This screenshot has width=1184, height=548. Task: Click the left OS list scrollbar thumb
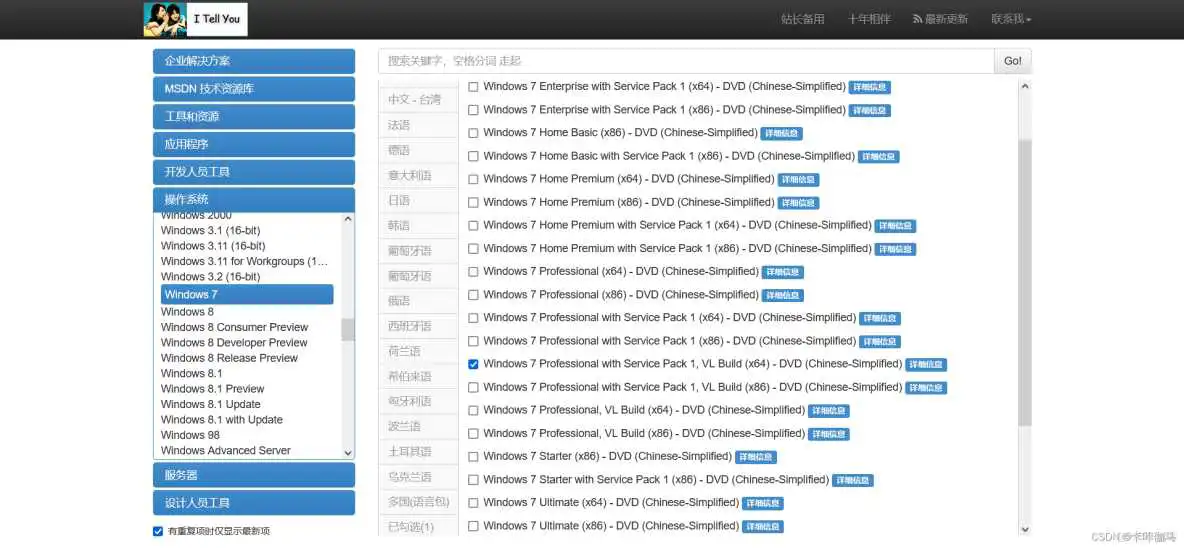(x=348, y=330)
